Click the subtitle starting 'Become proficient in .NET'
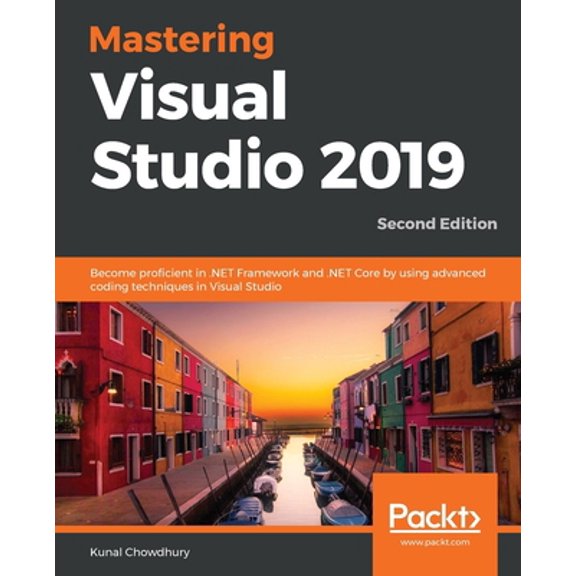 pyautogui.click(x=288, y=280)
